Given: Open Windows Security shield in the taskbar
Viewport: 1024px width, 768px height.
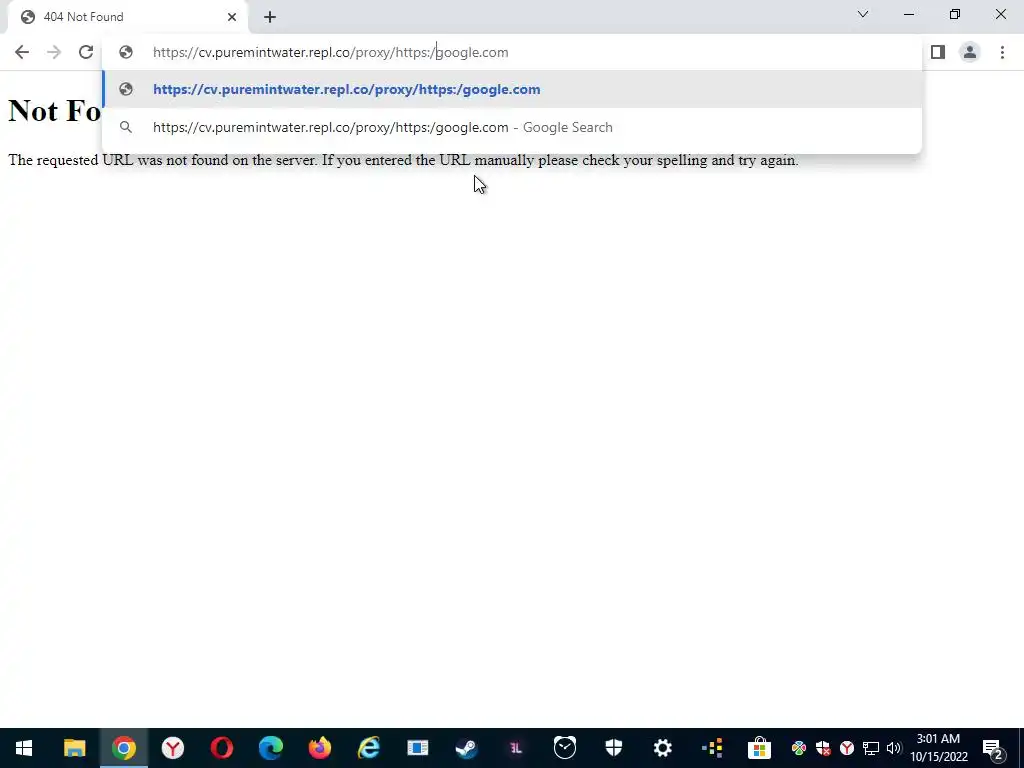Looking at the screenshot, I should [x=614, y=748].
